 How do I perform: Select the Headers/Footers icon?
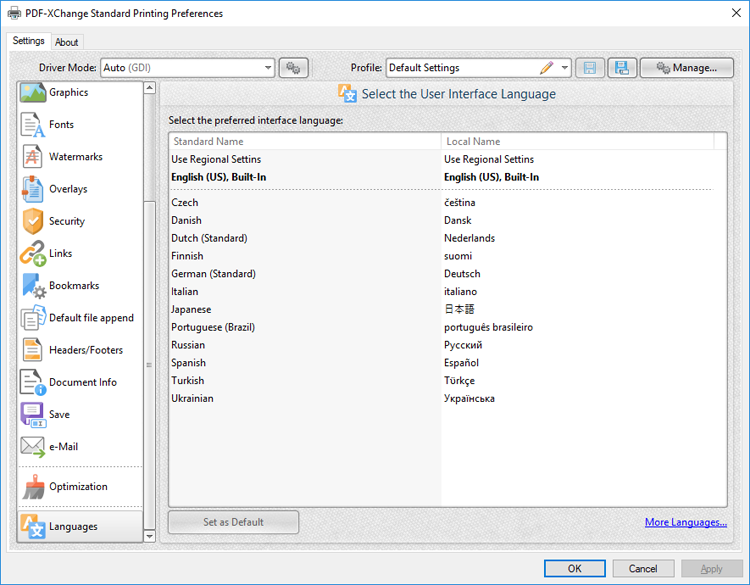[x=33, y=350]
